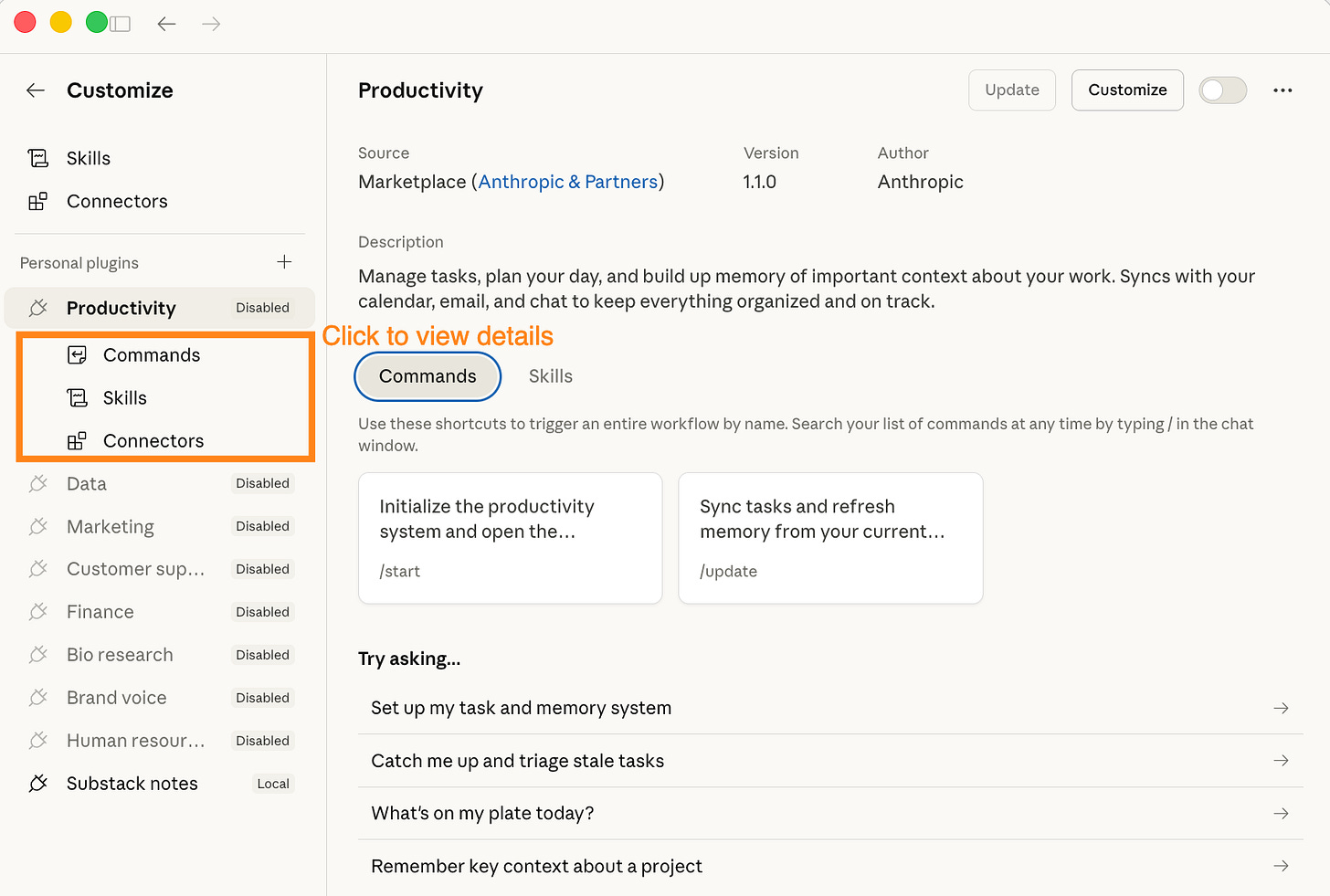Click the Marketing plugin plug icon

point(38,527)
